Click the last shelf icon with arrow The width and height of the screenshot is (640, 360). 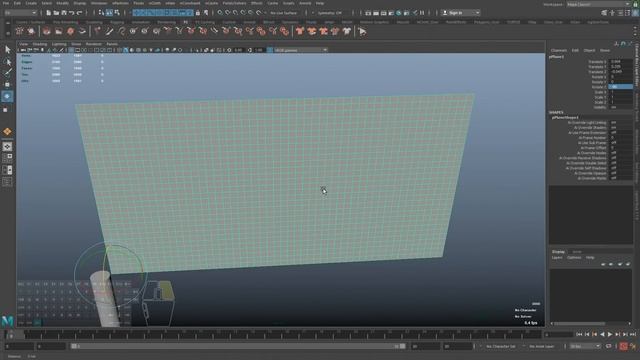[362, 31]
